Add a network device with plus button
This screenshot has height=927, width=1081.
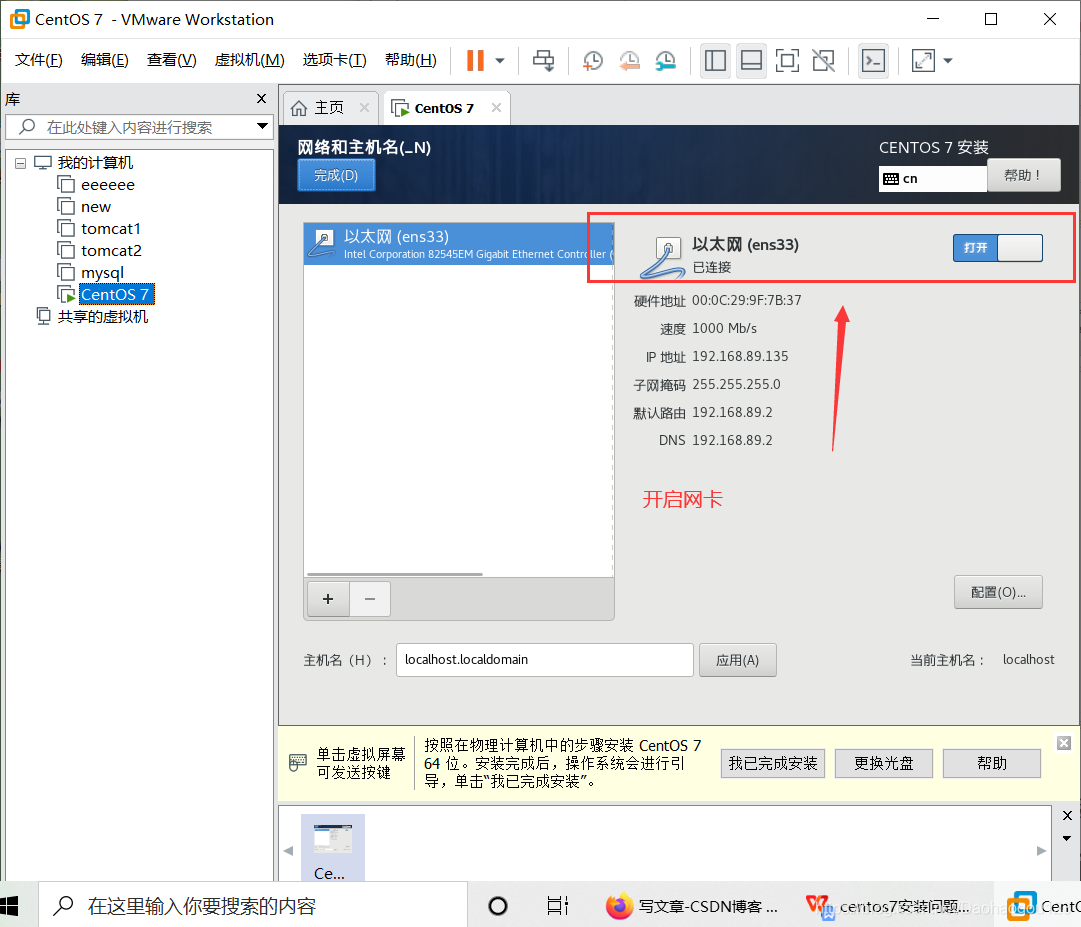click(x=328, y=599)
